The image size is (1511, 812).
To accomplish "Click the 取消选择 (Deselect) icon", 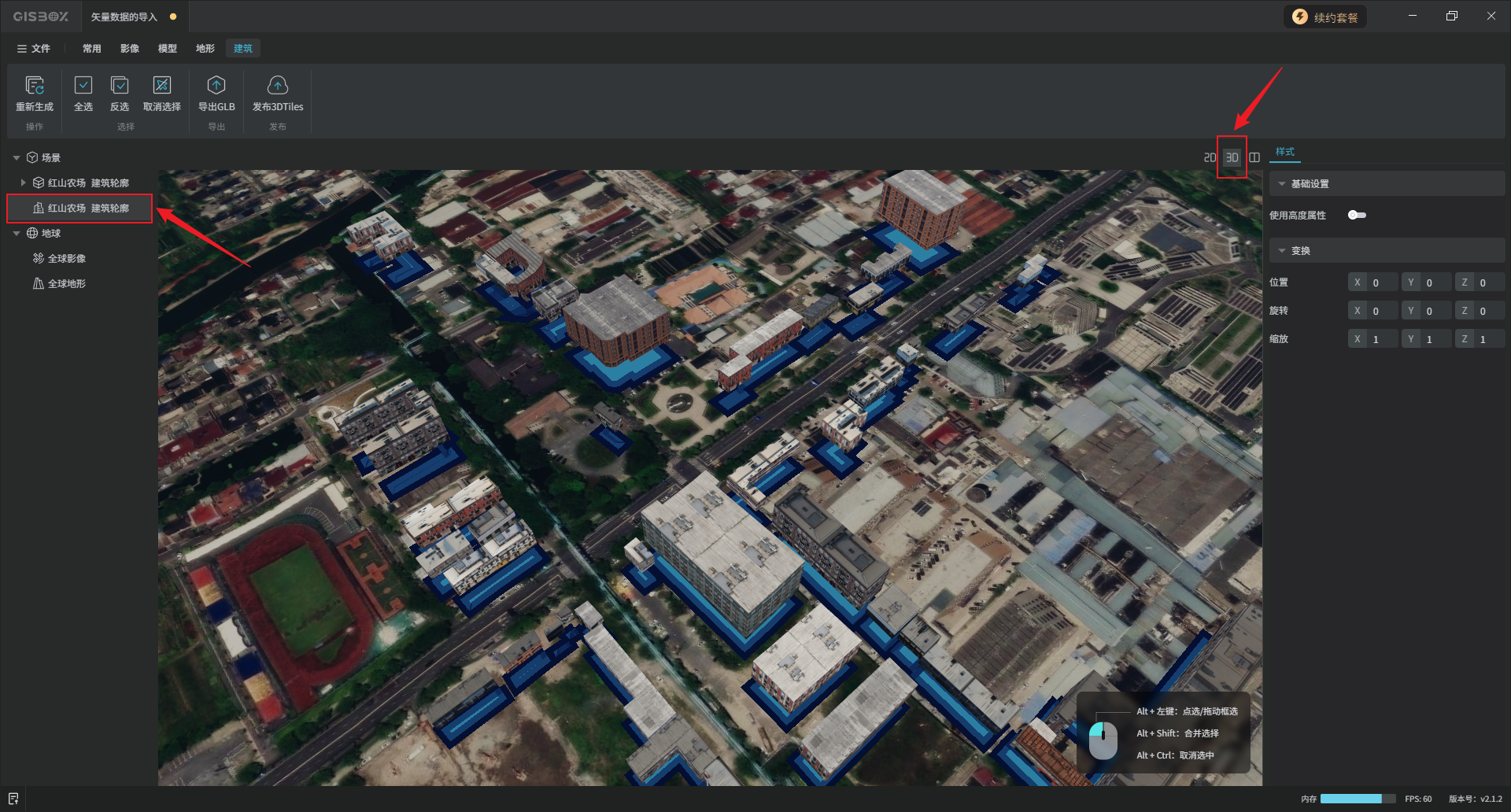I will pos(162,85).
